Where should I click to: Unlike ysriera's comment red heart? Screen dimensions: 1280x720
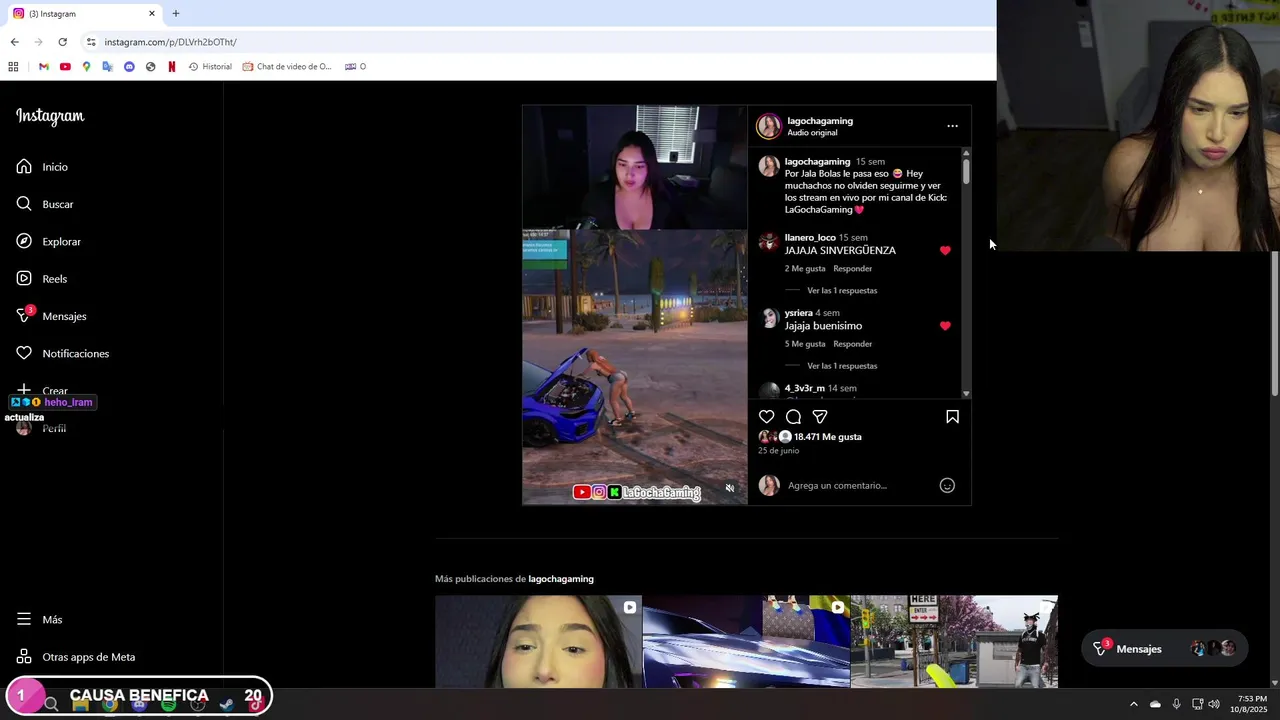[945, 326]
